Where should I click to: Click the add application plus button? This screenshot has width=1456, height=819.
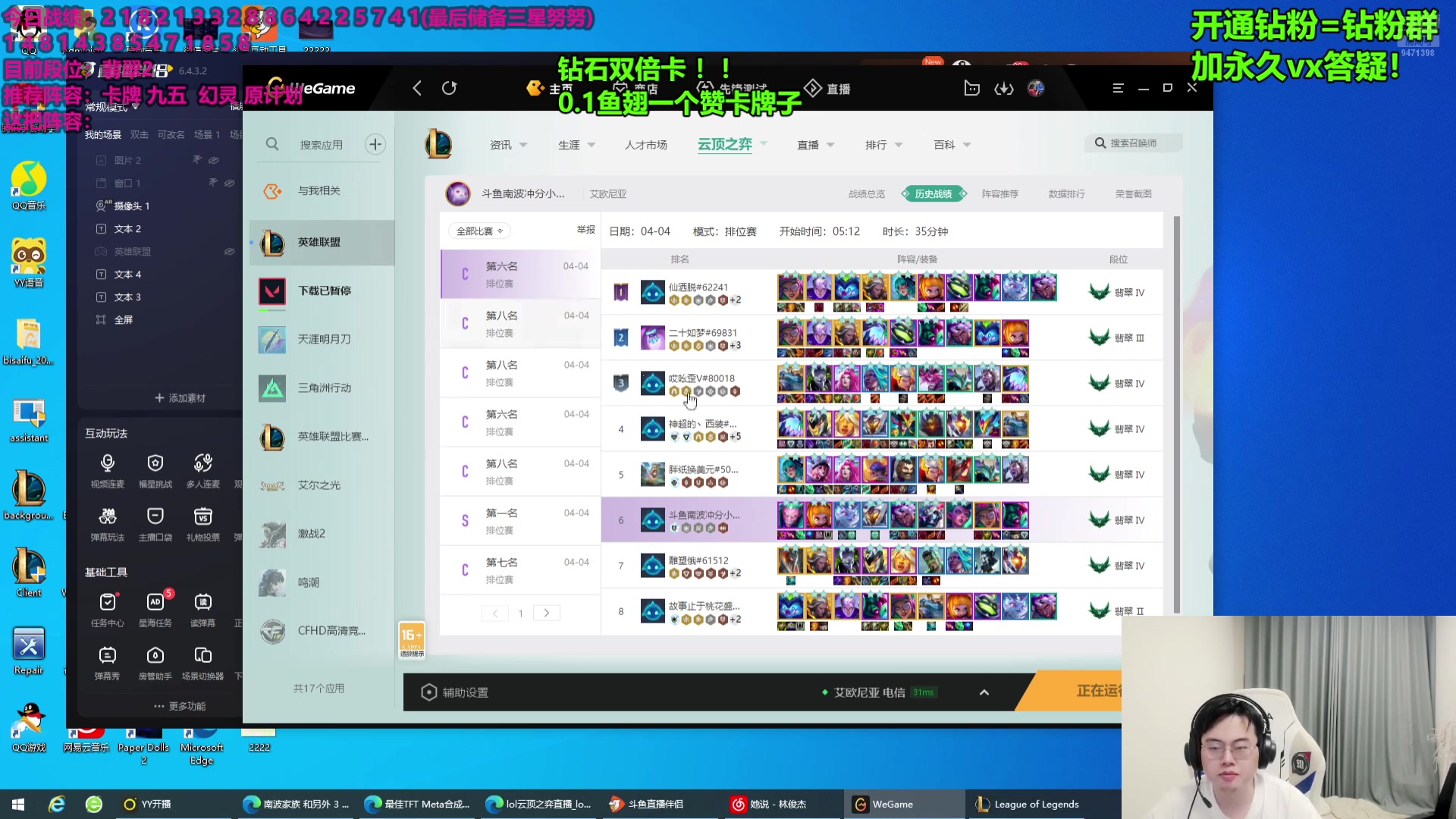375,144
